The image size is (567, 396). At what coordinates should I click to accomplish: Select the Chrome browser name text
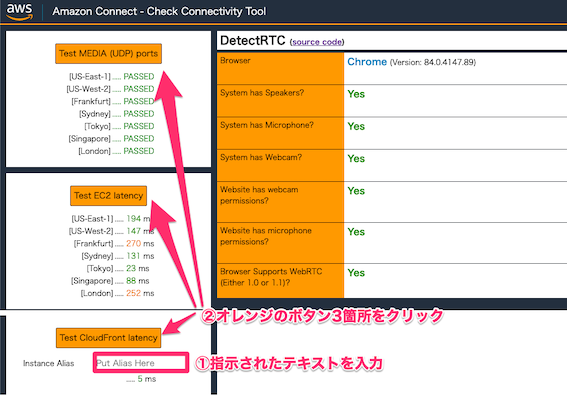click(367, 62)
